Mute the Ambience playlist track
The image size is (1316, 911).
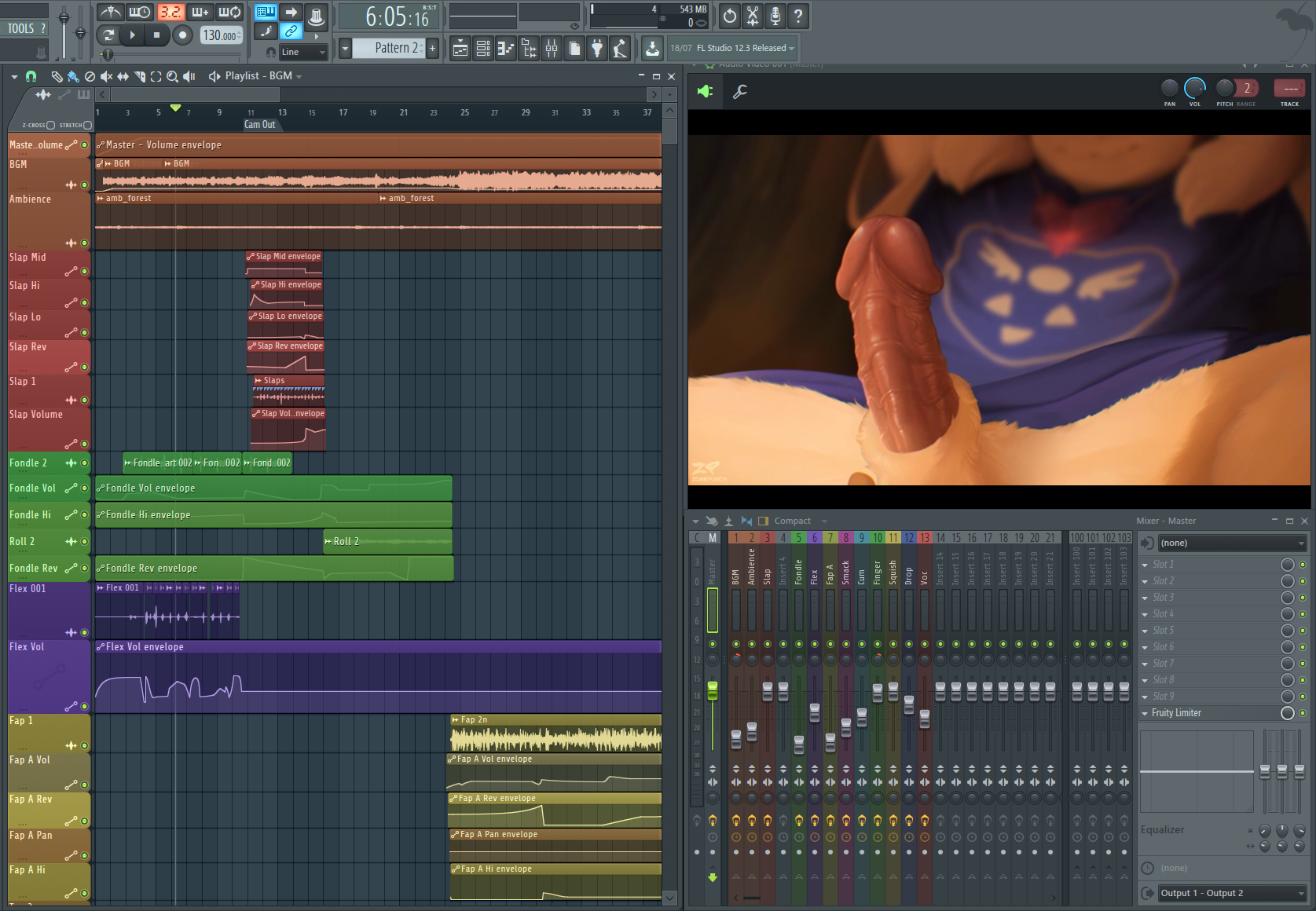[x=85, y=243]
